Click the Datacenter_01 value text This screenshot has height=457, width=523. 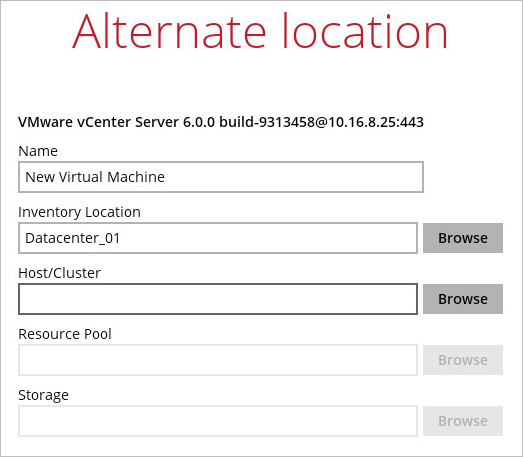[x=72, y=239]
